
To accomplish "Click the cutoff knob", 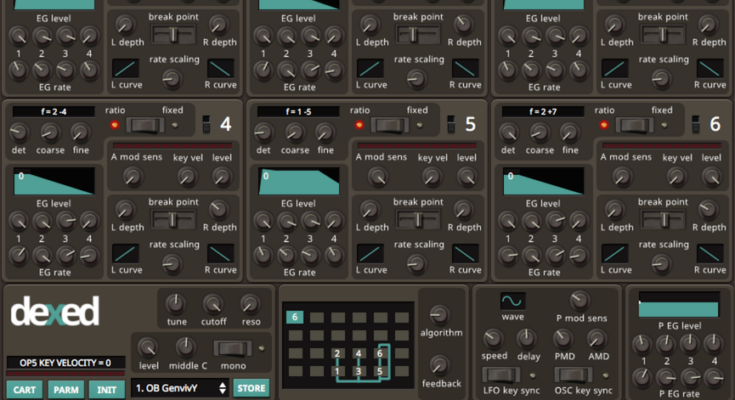I will pos(212,303).
